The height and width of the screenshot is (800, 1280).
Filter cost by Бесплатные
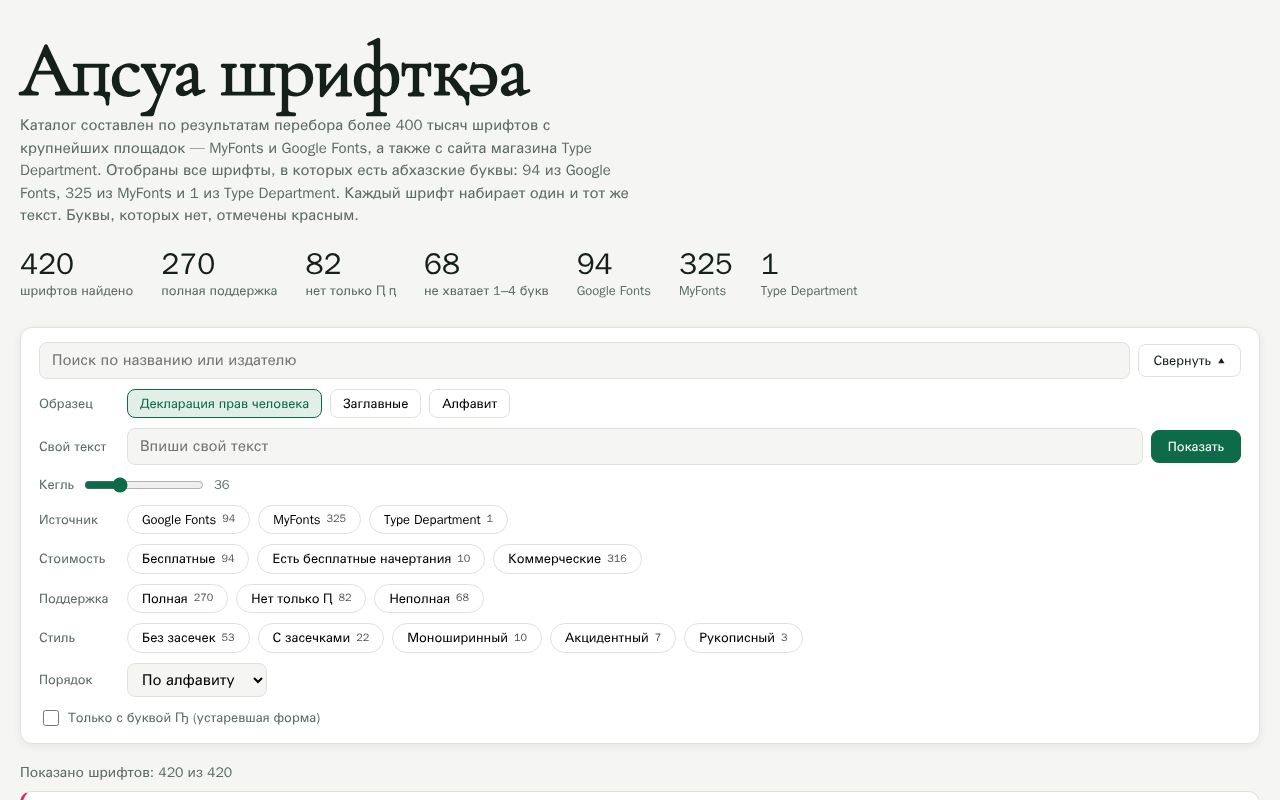(188, 558)
